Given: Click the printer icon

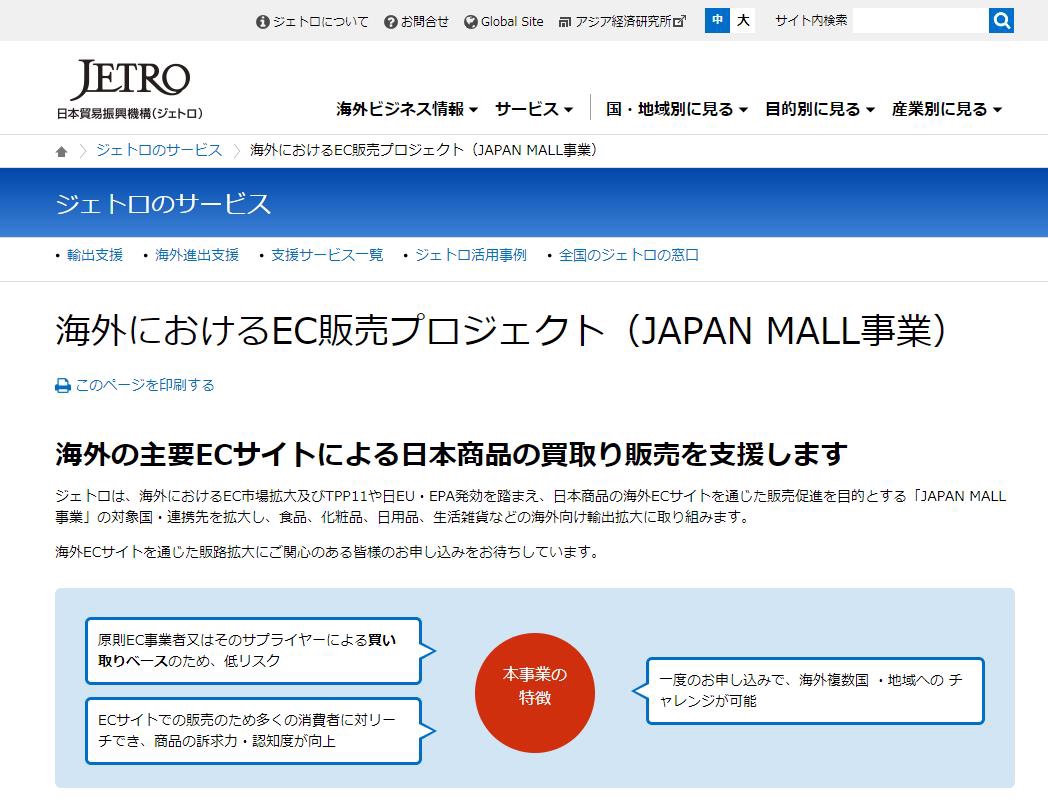Looking at the screenshot, I should coord(63,386).
